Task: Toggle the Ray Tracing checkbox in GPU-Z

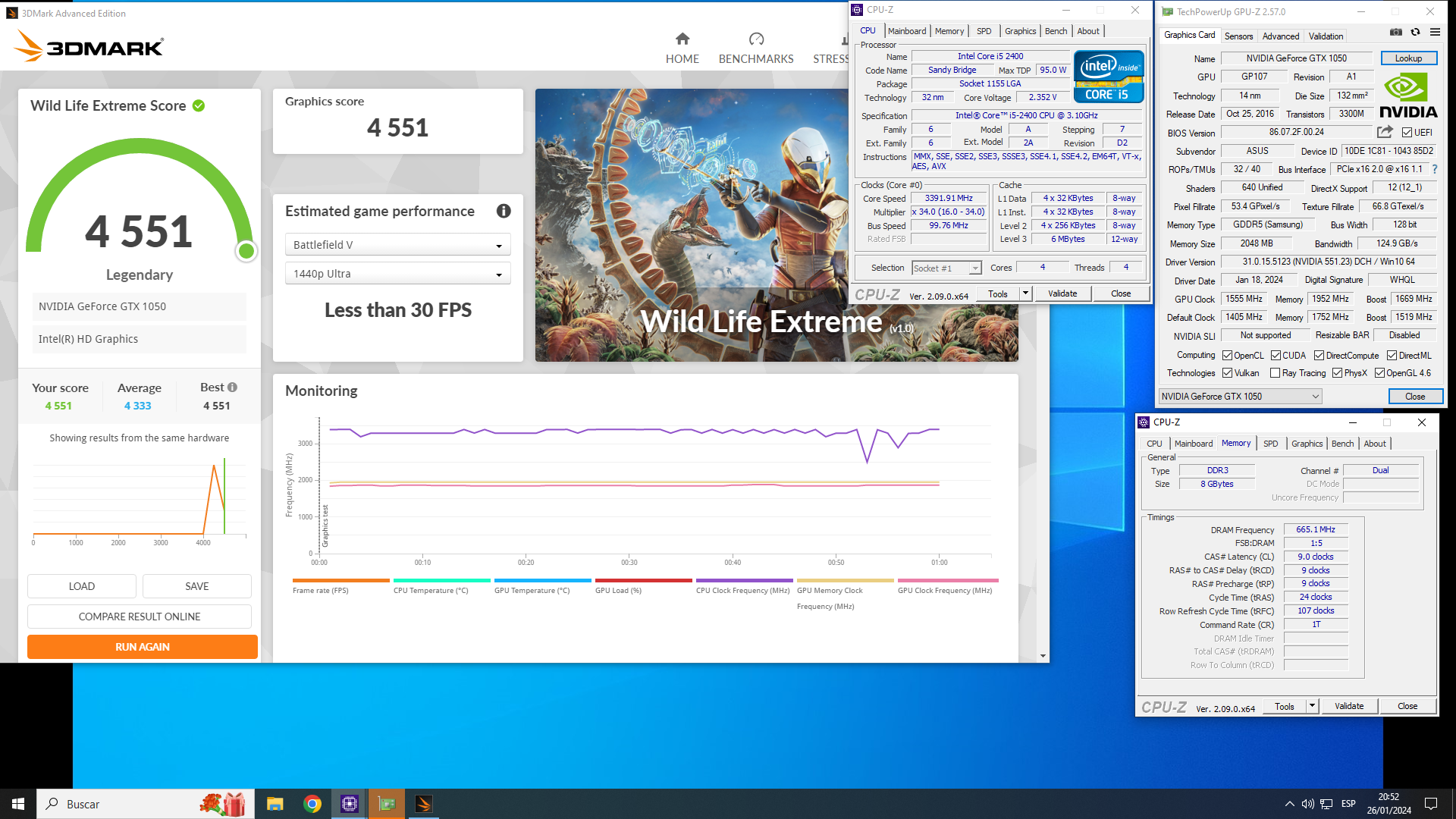Action: point(1276,373)
